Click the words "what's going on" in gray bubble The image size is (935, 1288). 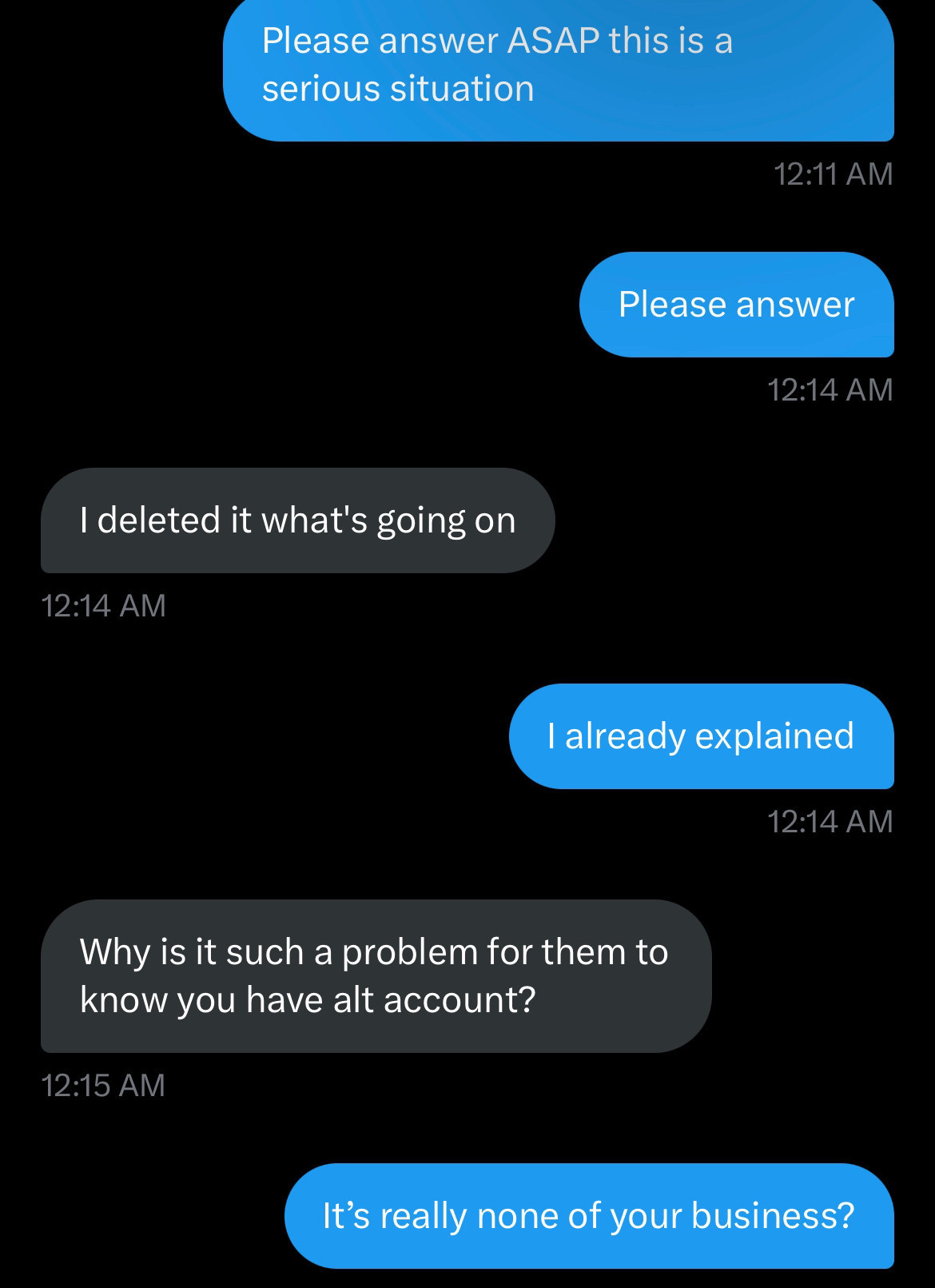388,521
